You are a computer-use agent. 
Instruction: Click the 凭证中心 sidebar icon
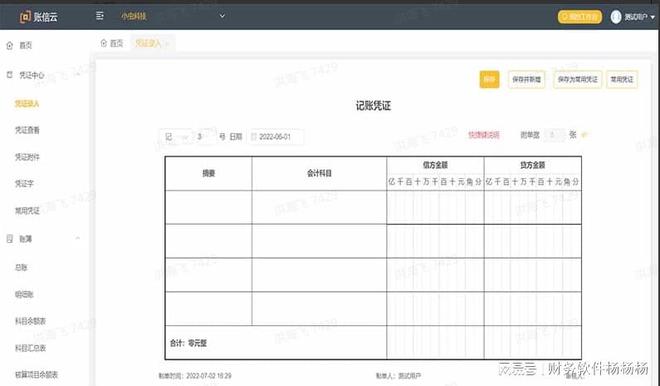(10, 75)
